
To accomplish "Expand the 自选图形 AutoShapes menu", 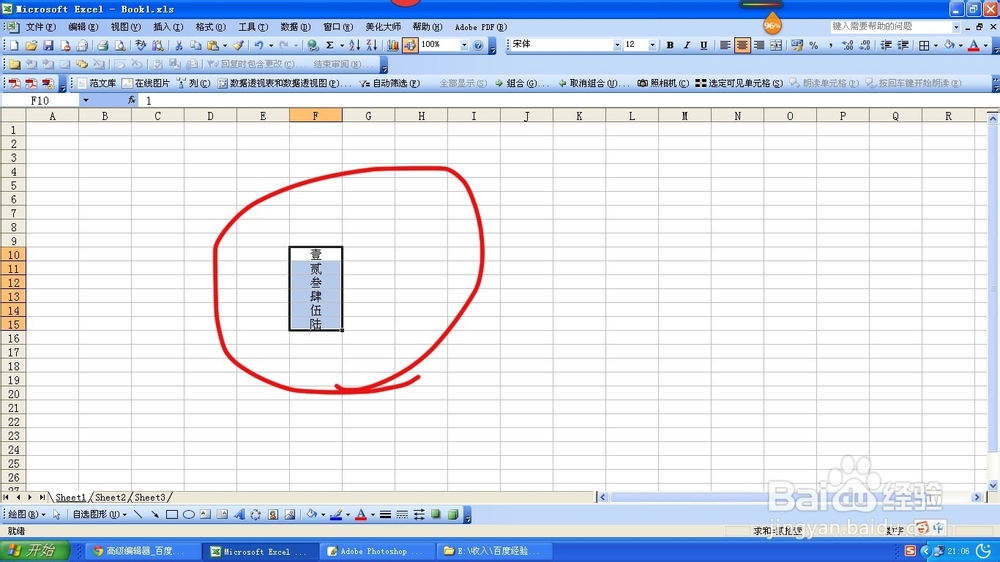I will pyautogui.click(x=99, y=515).
